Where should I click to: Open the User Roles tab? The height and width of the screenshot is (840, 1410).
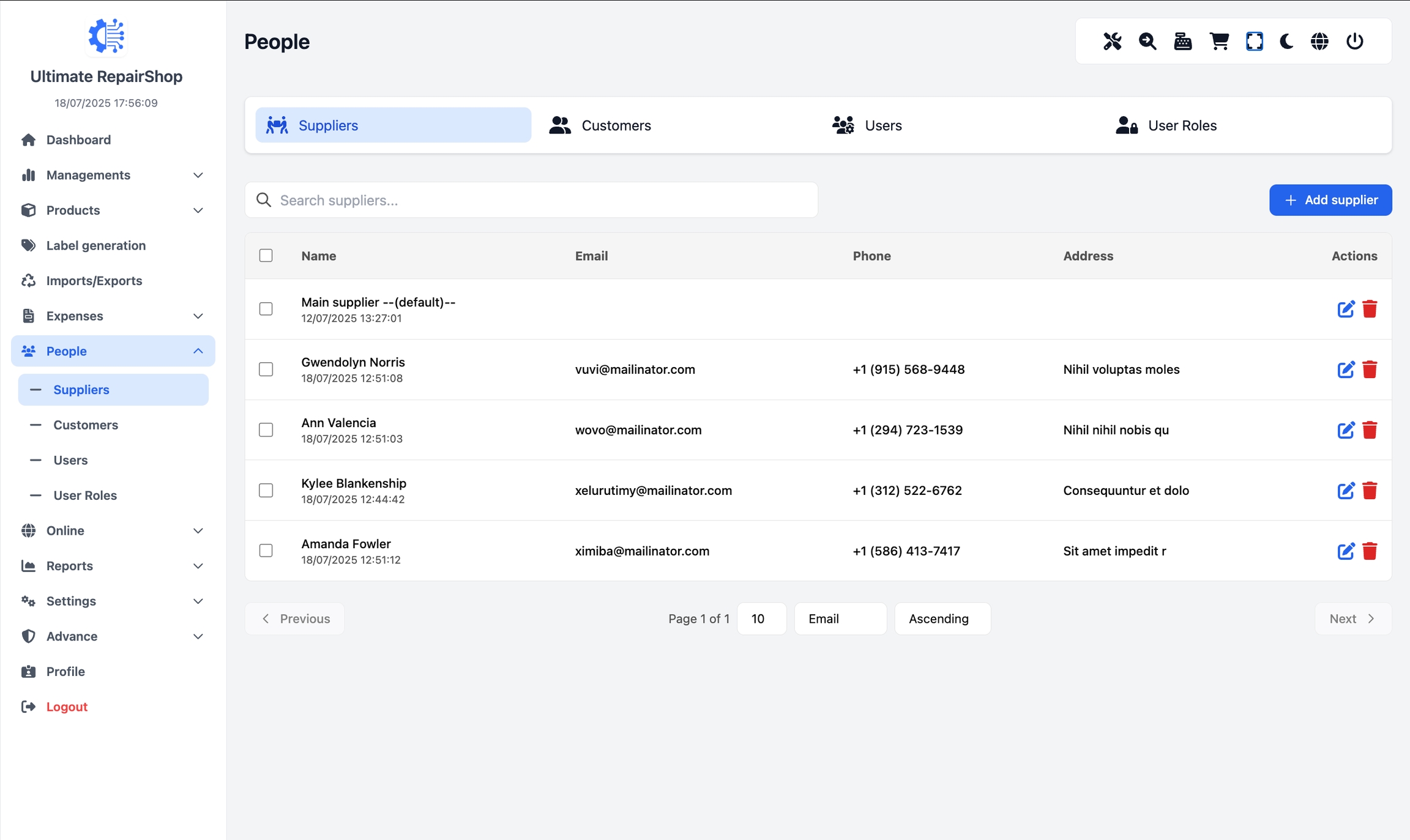pos(1166,125)
